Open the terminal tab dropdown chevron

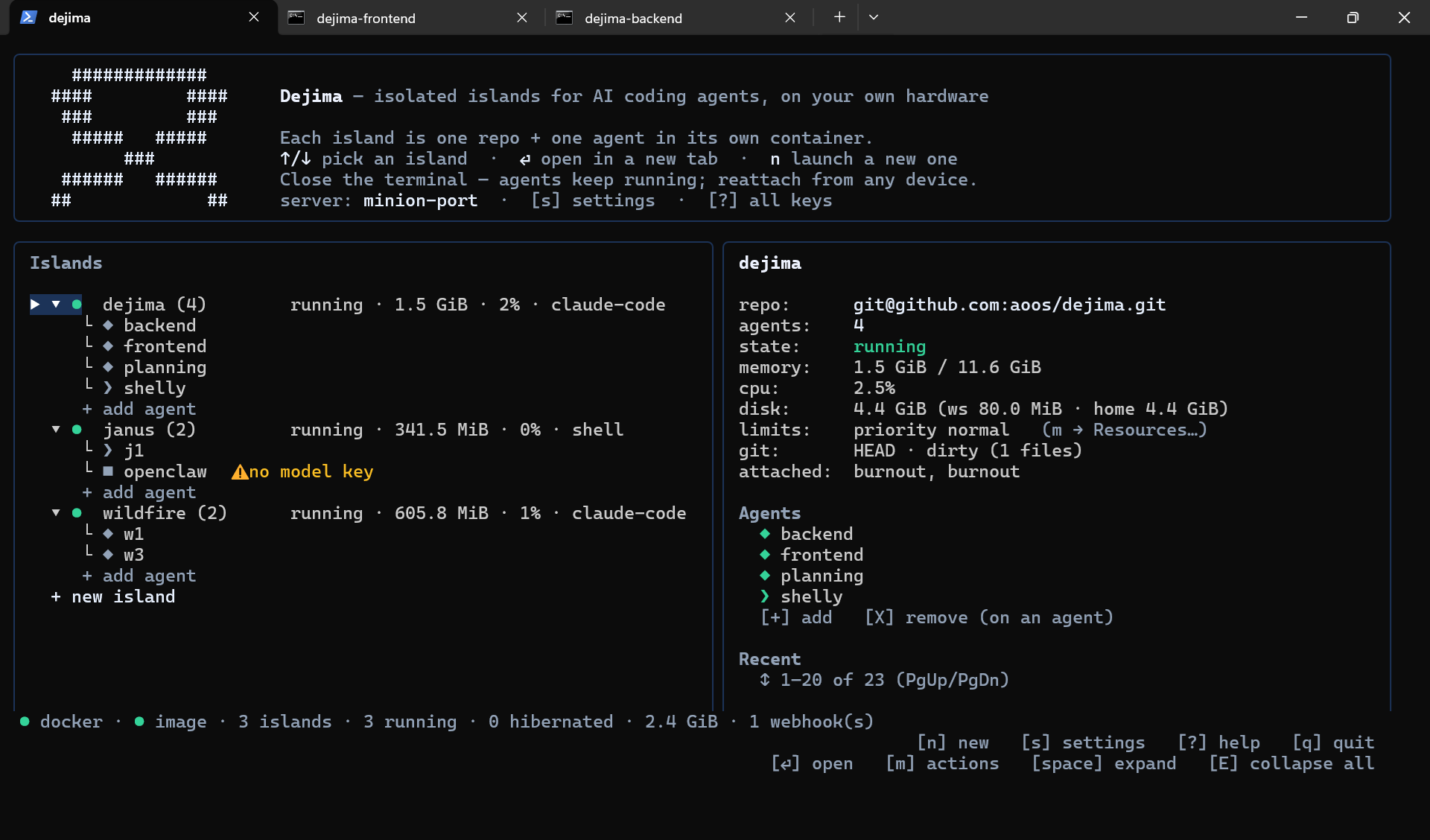pyautogui.click(x=874, y=17)
